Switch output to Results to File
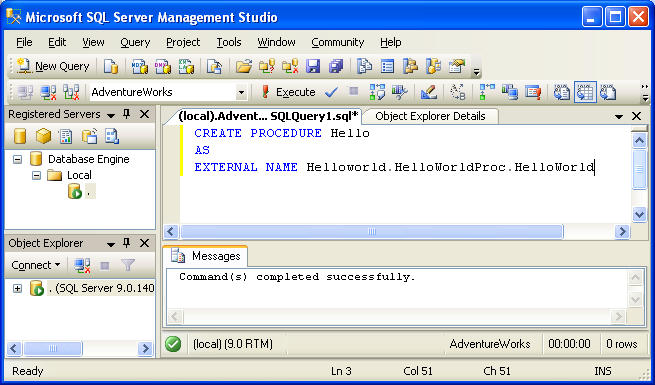 pos(608,92)
